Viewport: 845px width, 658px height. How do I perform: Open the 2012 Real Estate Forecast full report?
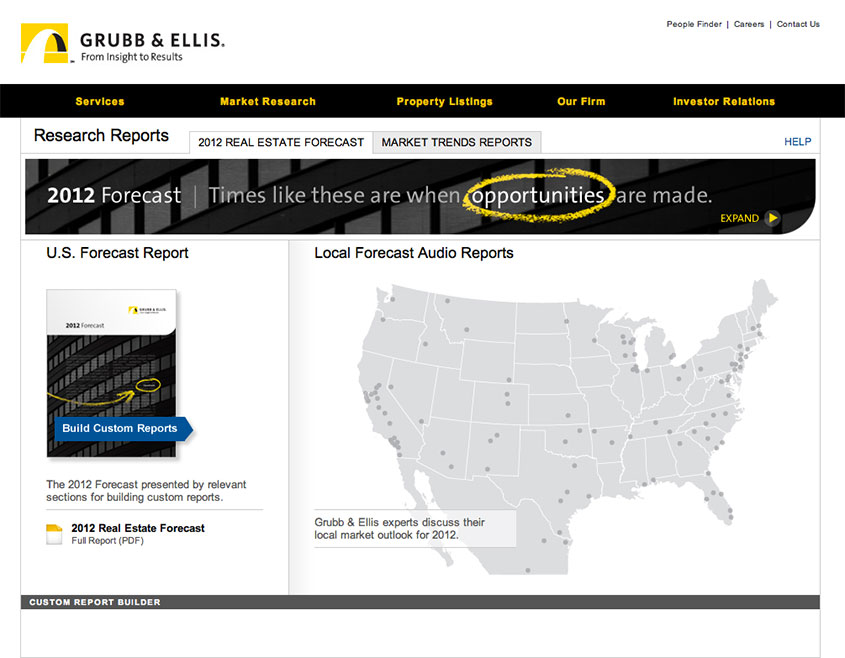pos(138,528)
